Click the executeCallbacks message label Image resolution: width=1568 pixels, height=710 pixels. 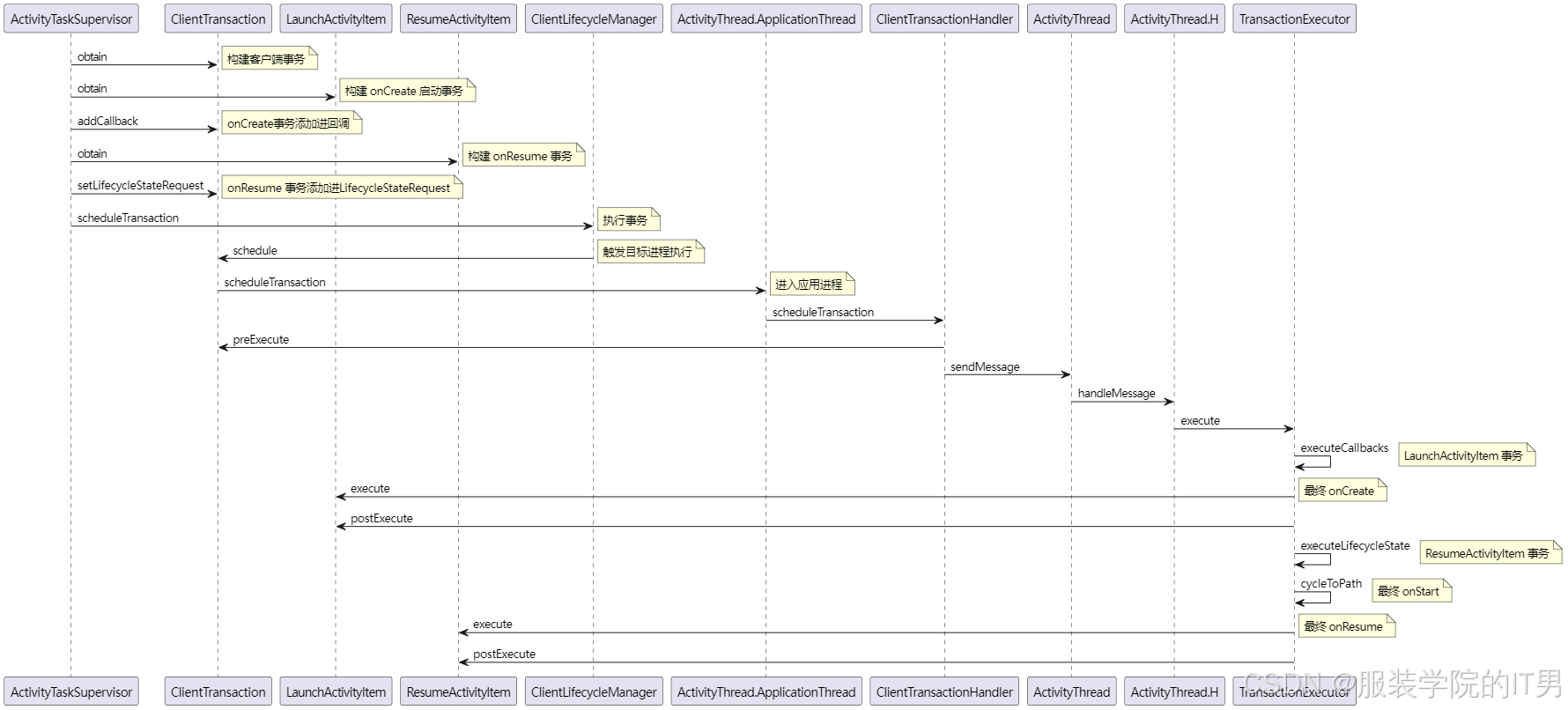(x=1344, y=448)
